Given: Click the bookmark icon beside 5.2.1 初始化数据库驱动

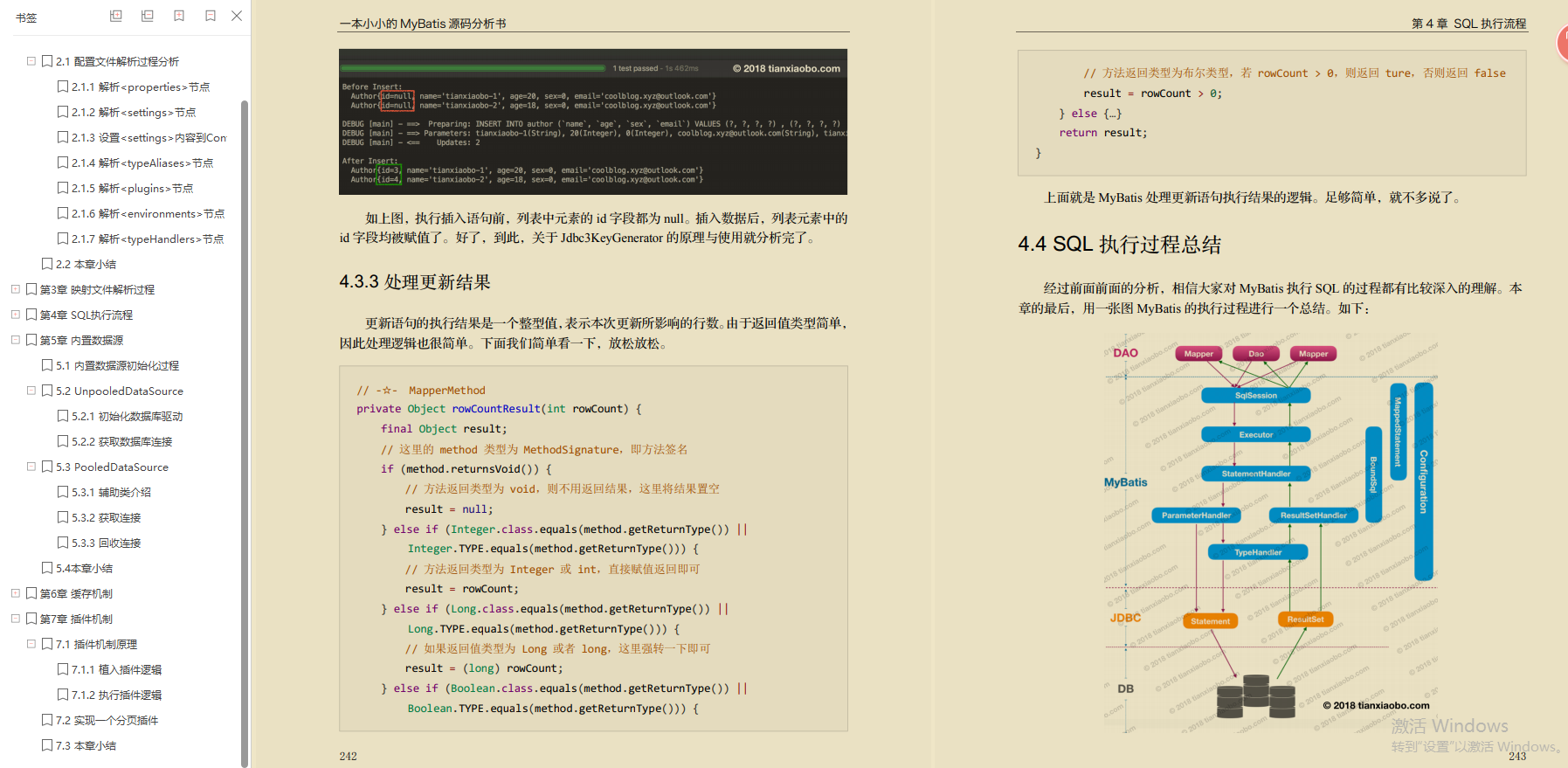Looking at the screenshot, I should pyautogui.click(x=63, y=416).
